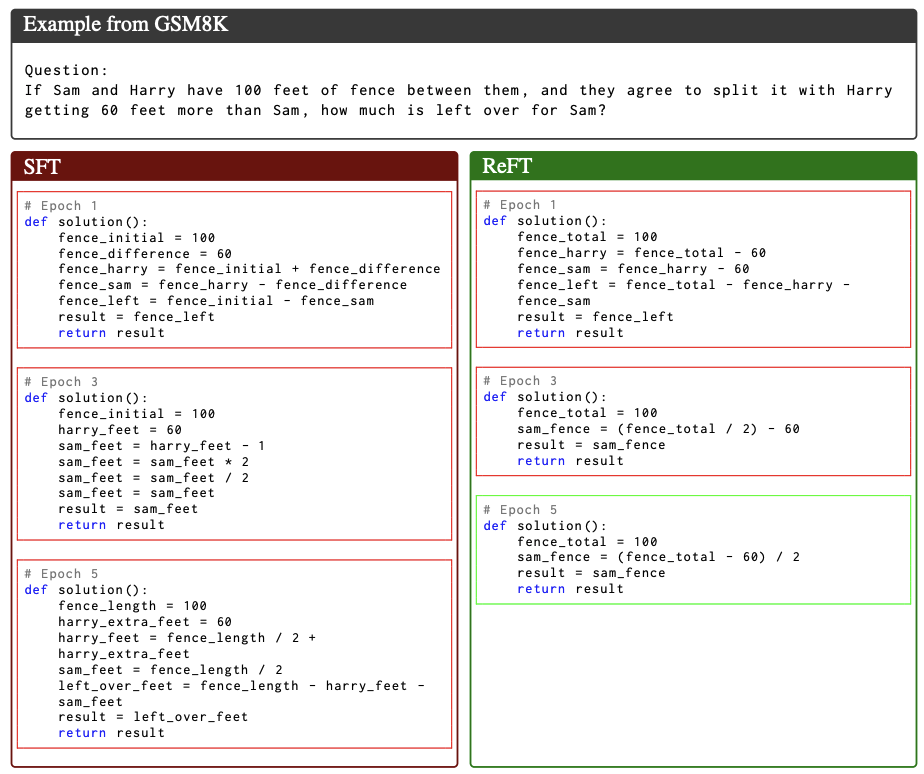
Task: Click the 'Question:' label
Action: tap(66, 70)
